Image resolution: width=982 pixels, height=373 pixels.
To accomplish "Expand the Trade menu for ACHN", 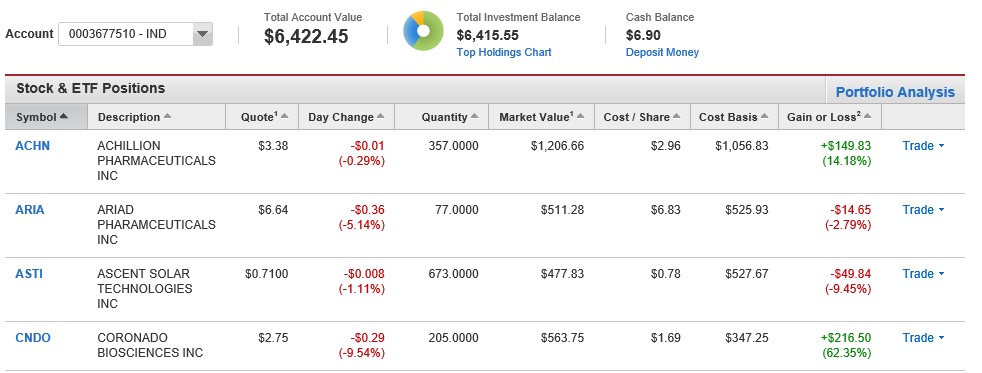I will pos(923,146).
